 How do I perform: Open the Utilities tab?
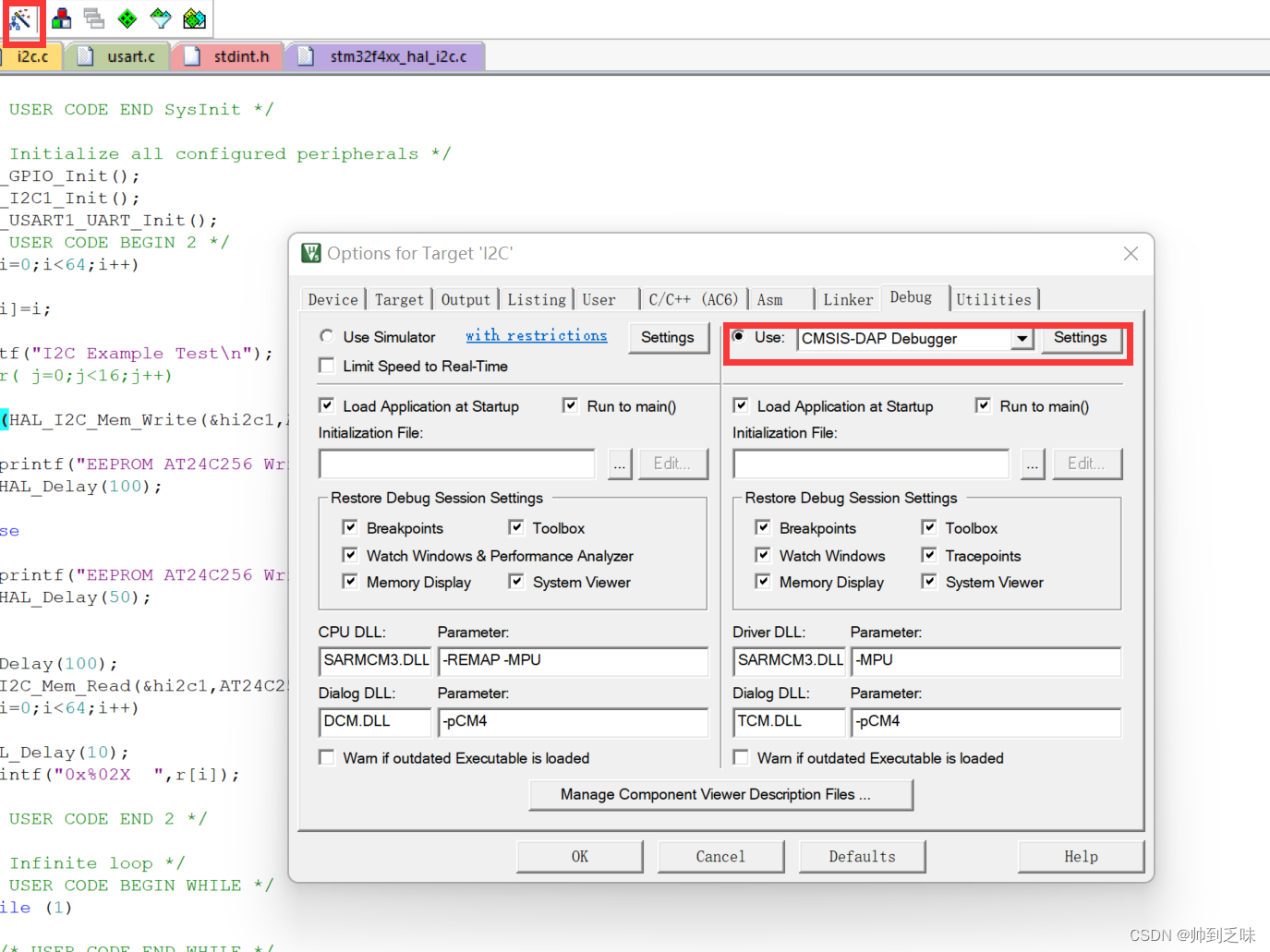click(x=994, y=299)
